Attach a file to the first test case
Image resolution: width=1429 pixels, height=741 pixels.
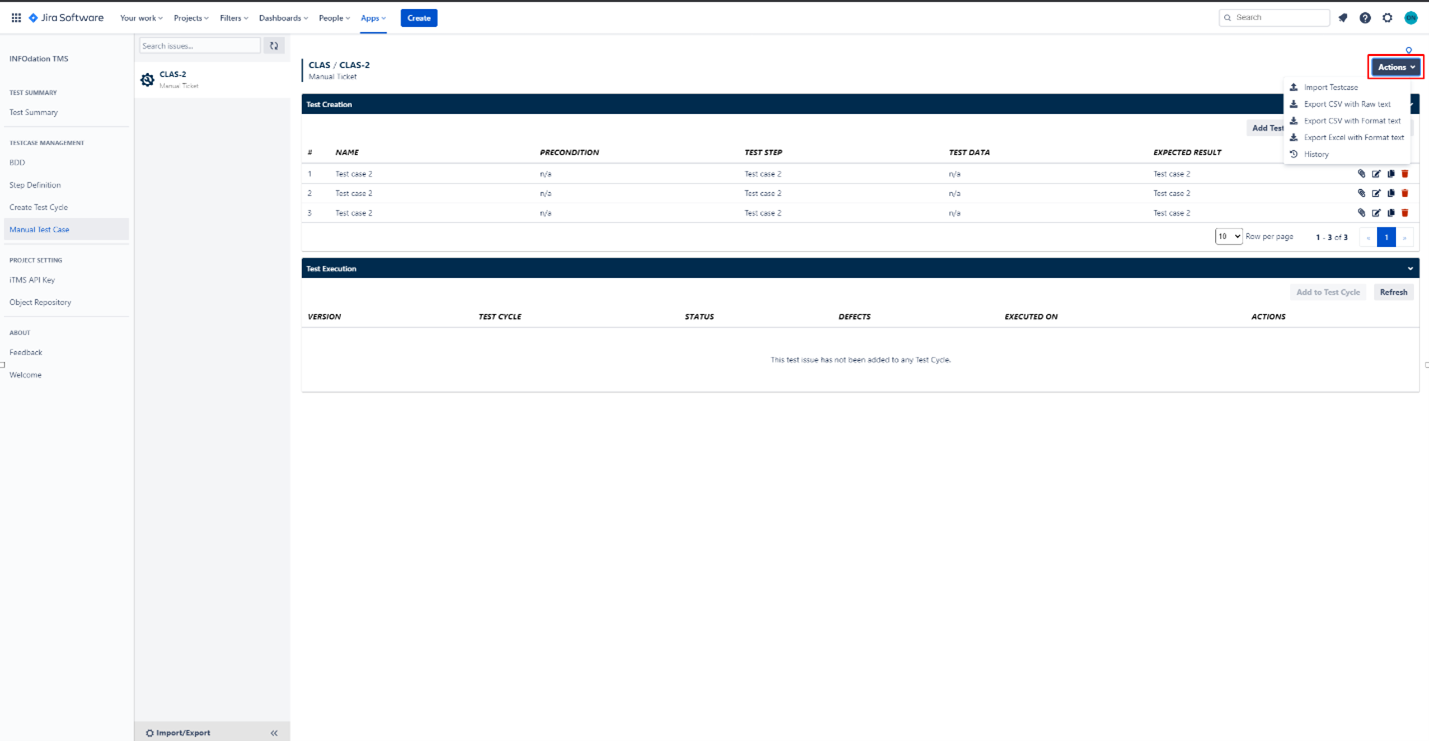(1361, 173)
